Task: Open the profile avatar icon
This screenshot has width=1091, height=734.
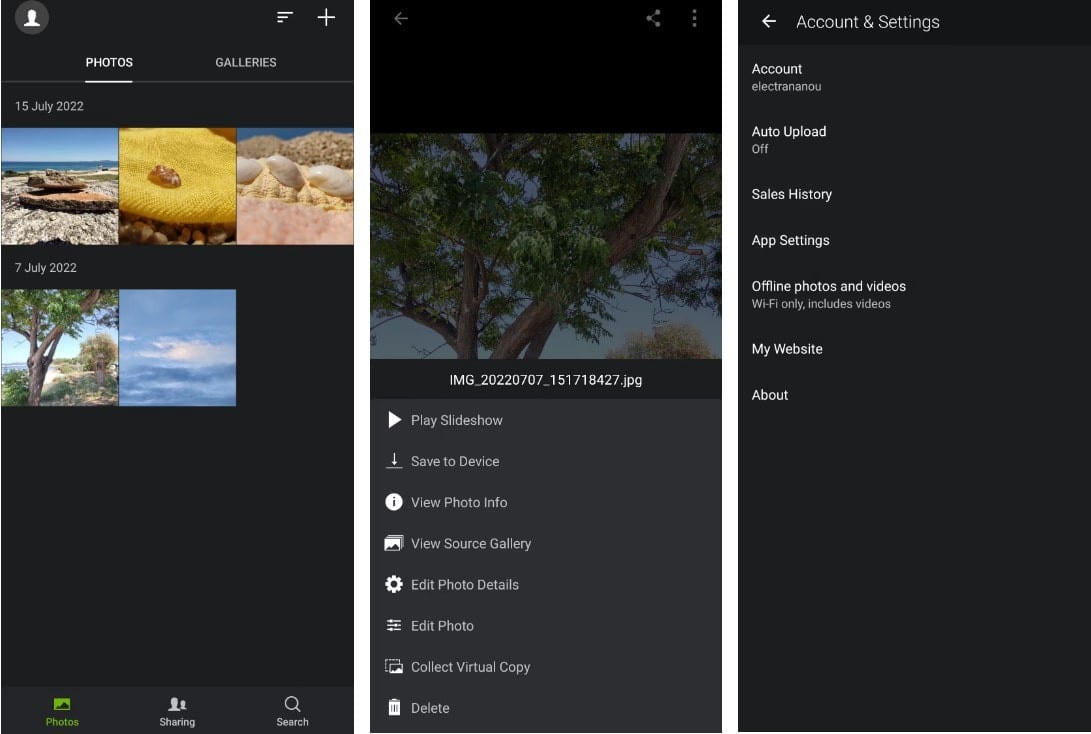Action: 32,18
